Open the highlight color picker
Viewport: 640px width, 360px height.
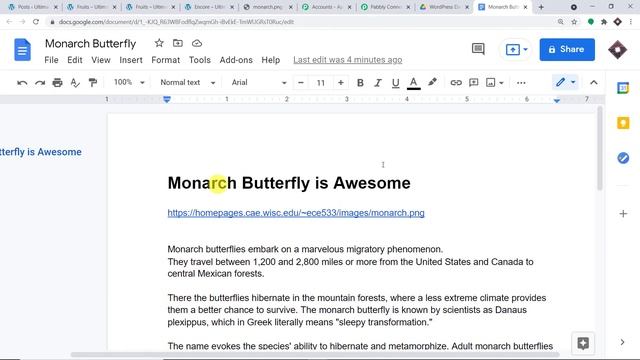tap(432, 82)
